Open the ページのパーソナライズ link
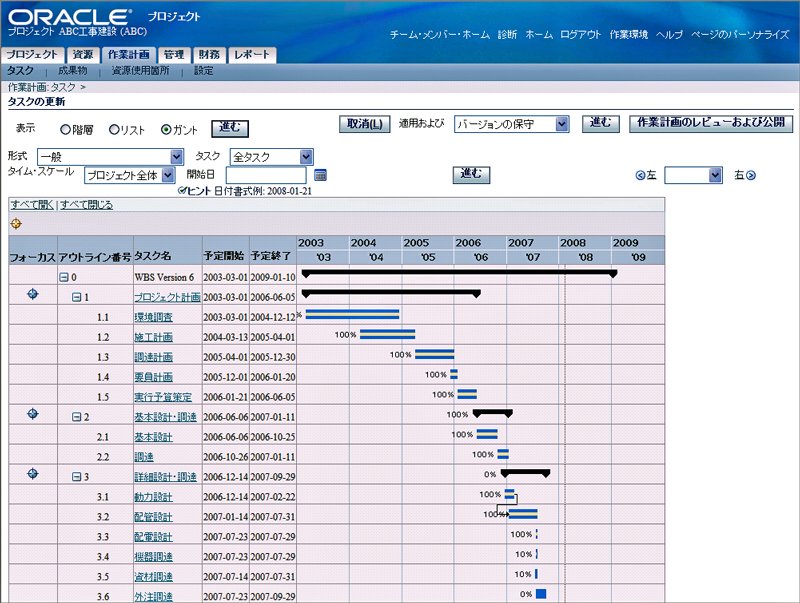The image size is (800, 603). [740, 35]
